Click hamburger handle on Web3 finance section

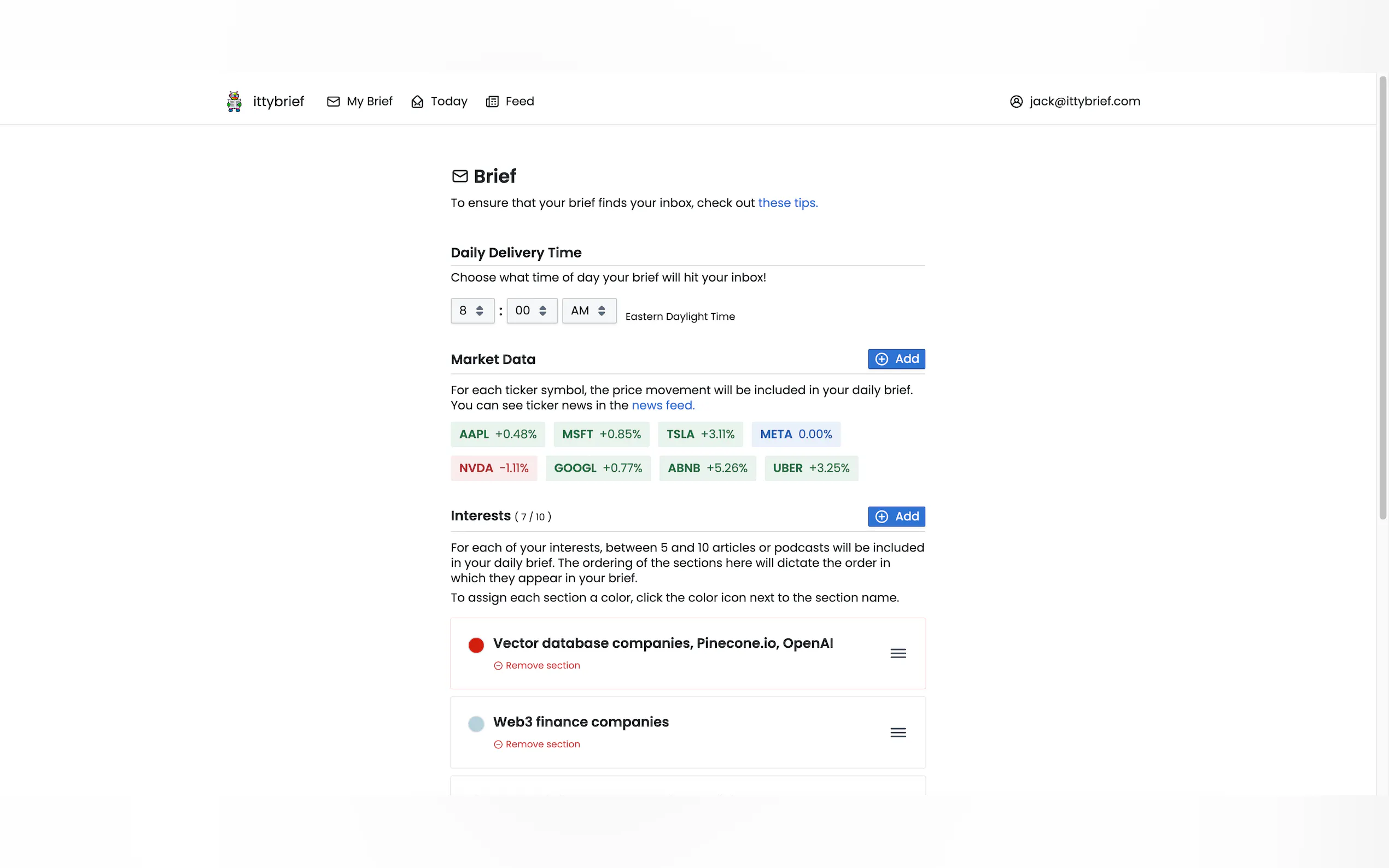click(x=897, y=732)
